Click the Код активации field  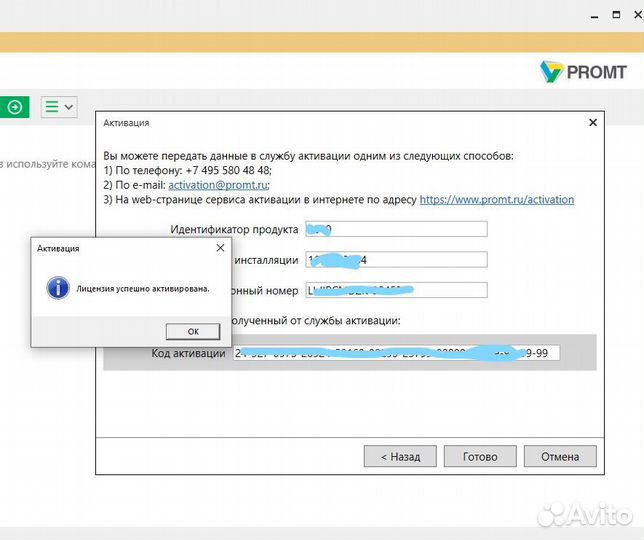coord(396,353)
